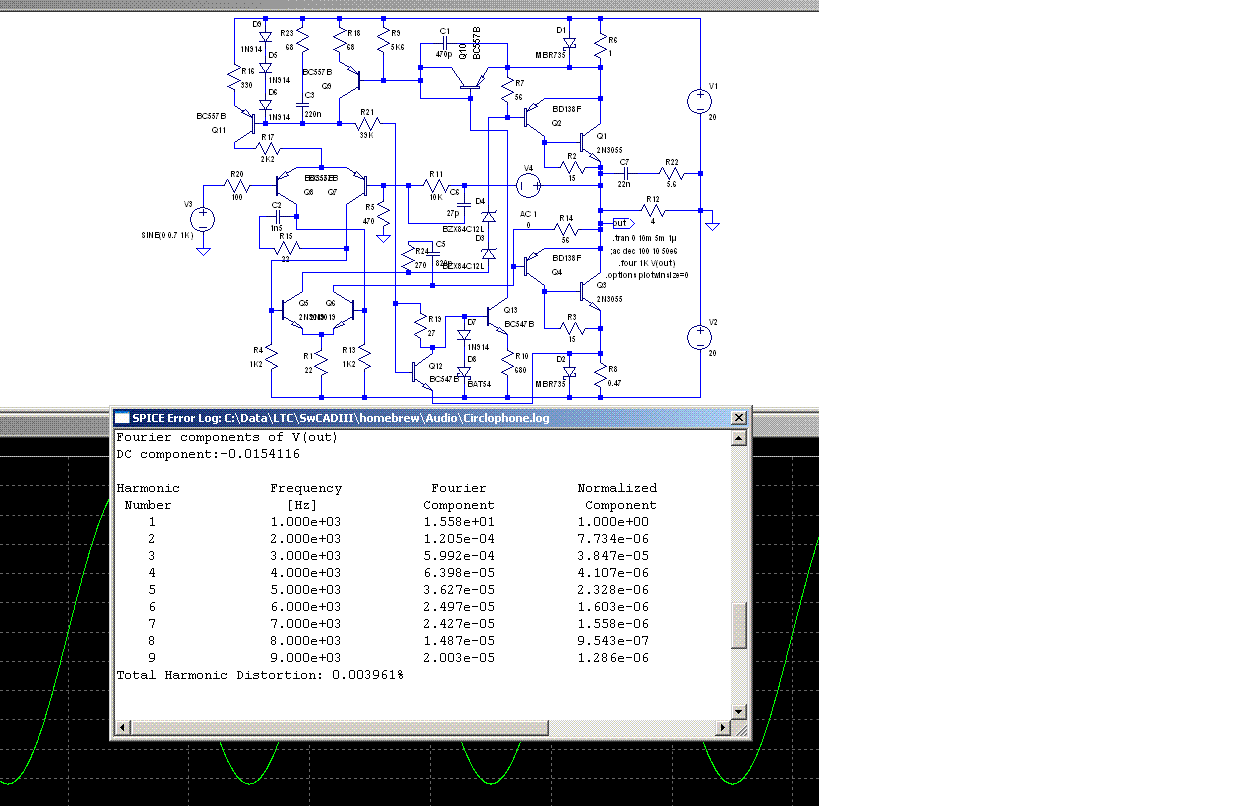This screenshot has width=1253, height=806.
Task: Close the SPICE Error Log window
Action: (739, 418)
